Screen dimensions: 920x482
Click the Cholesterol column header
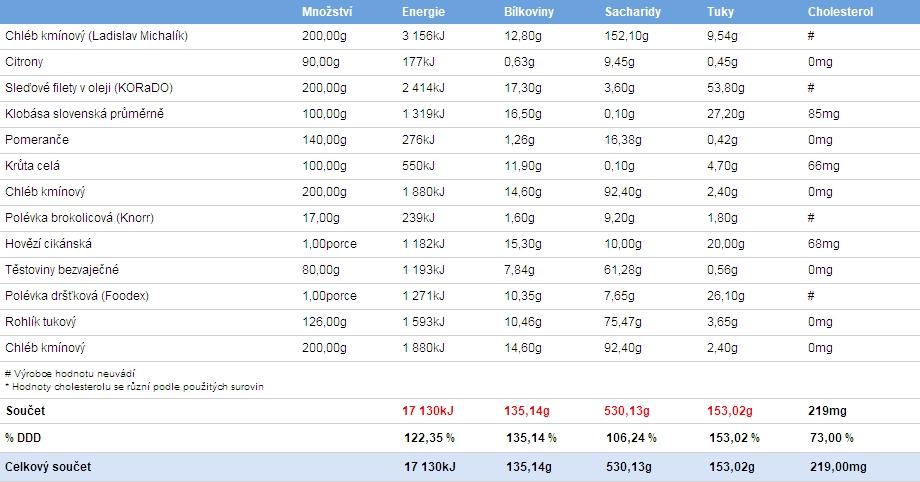coord(840,12)
